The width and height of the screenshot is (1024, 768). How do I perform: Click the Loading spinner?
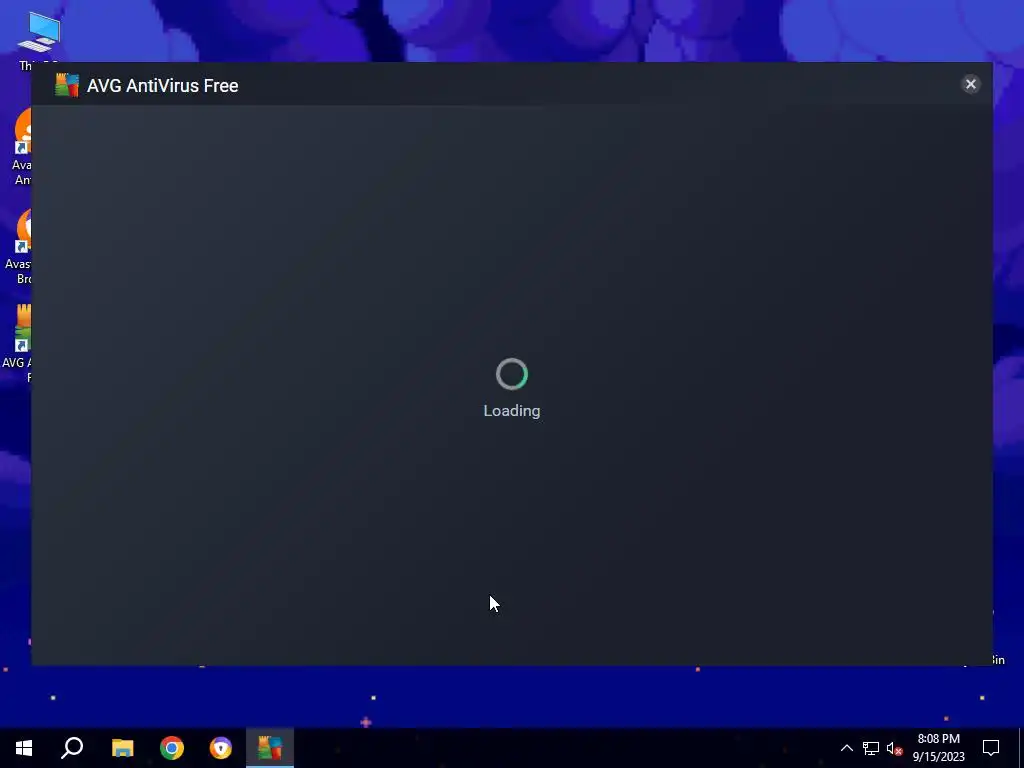click(x=512, y=374)
